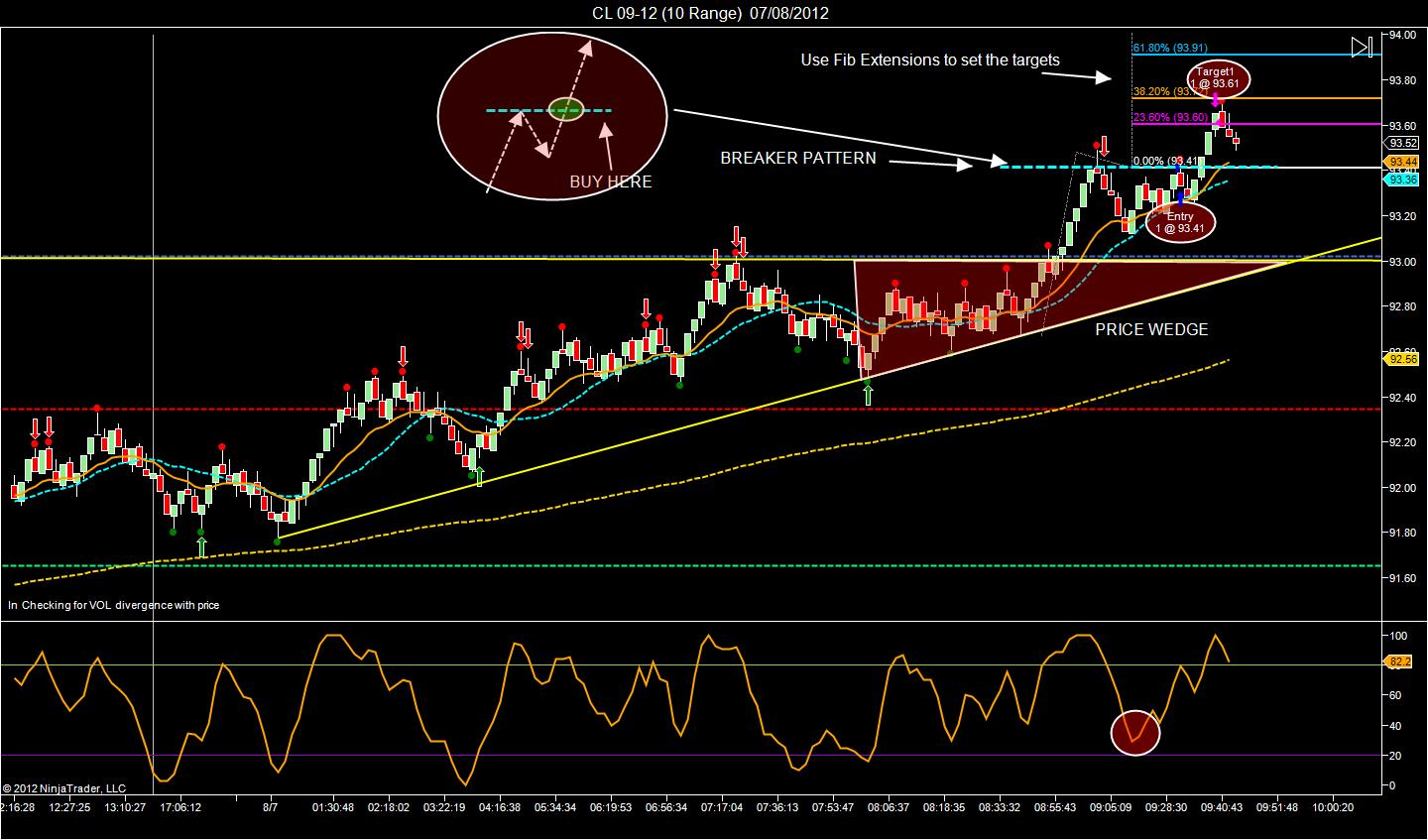Click the 09:40:43 time axis label
The image size is (1428, 840).
[x=1222, y=807]
